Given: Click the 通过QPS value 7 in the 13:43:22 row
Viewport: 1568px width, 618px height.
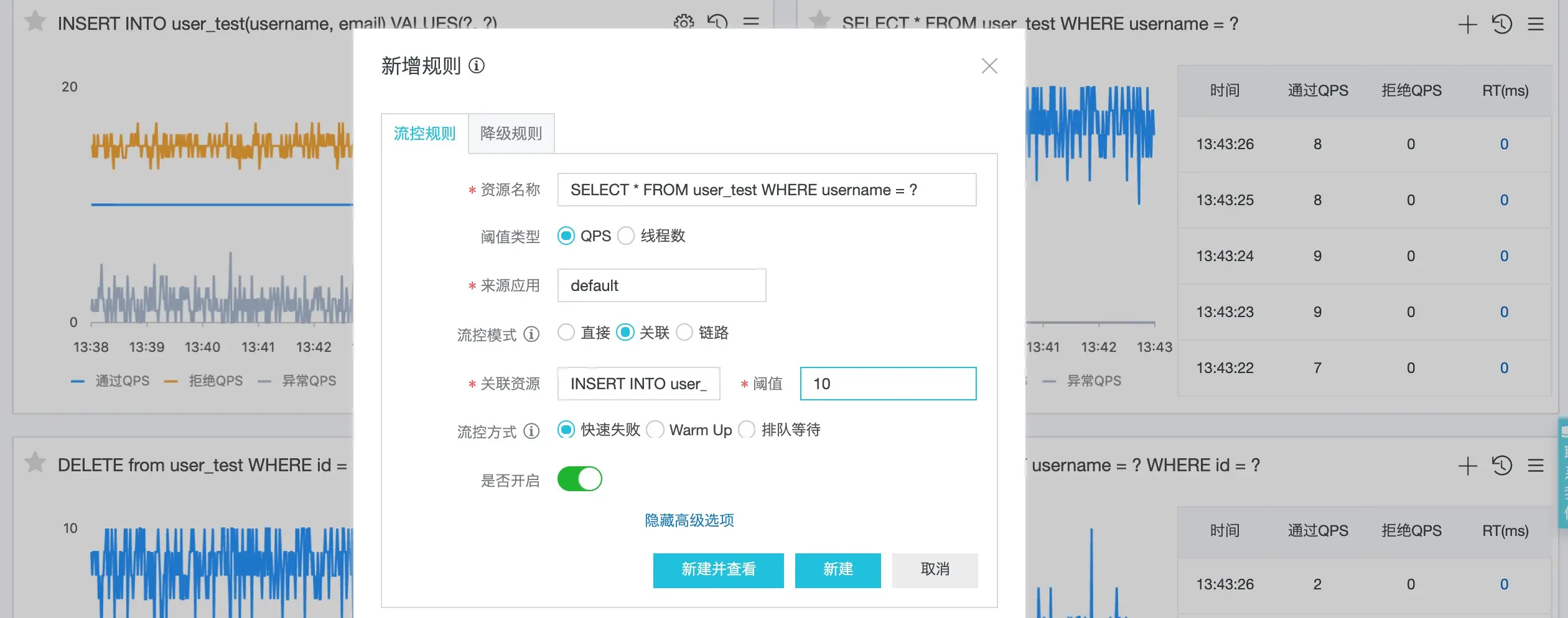Looking at the screenshot, I should 1318,368.
